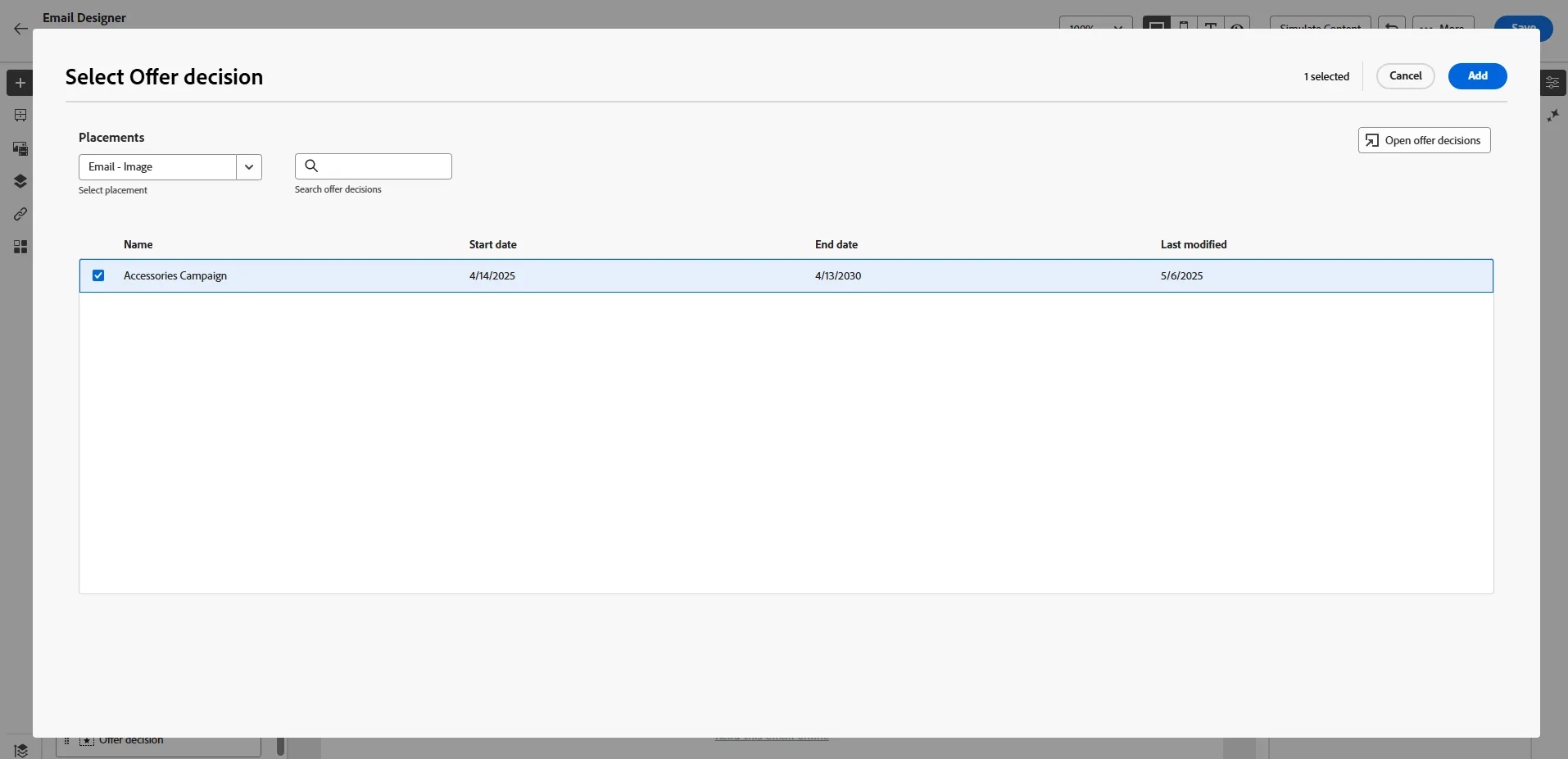Open the Select placement combo box

tap(170, 166)
